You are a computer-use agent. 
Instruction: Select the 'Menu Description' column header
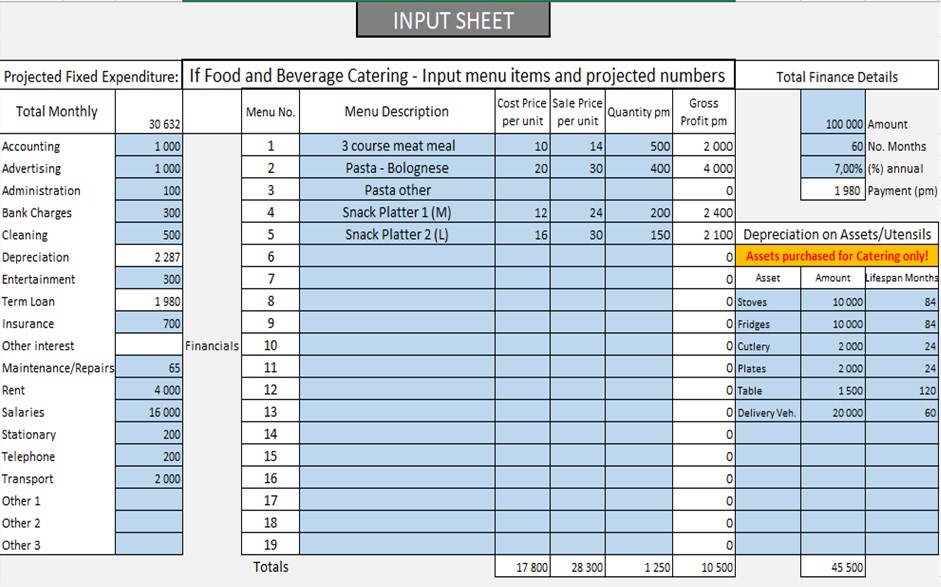coord(397,112)
